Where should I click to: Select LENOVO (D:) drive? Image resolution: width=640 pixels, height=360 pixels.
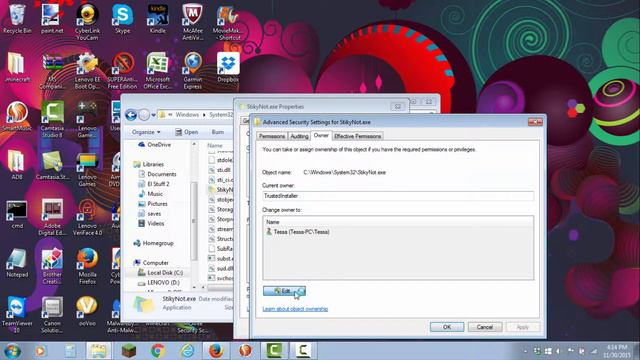coord(158,282)
